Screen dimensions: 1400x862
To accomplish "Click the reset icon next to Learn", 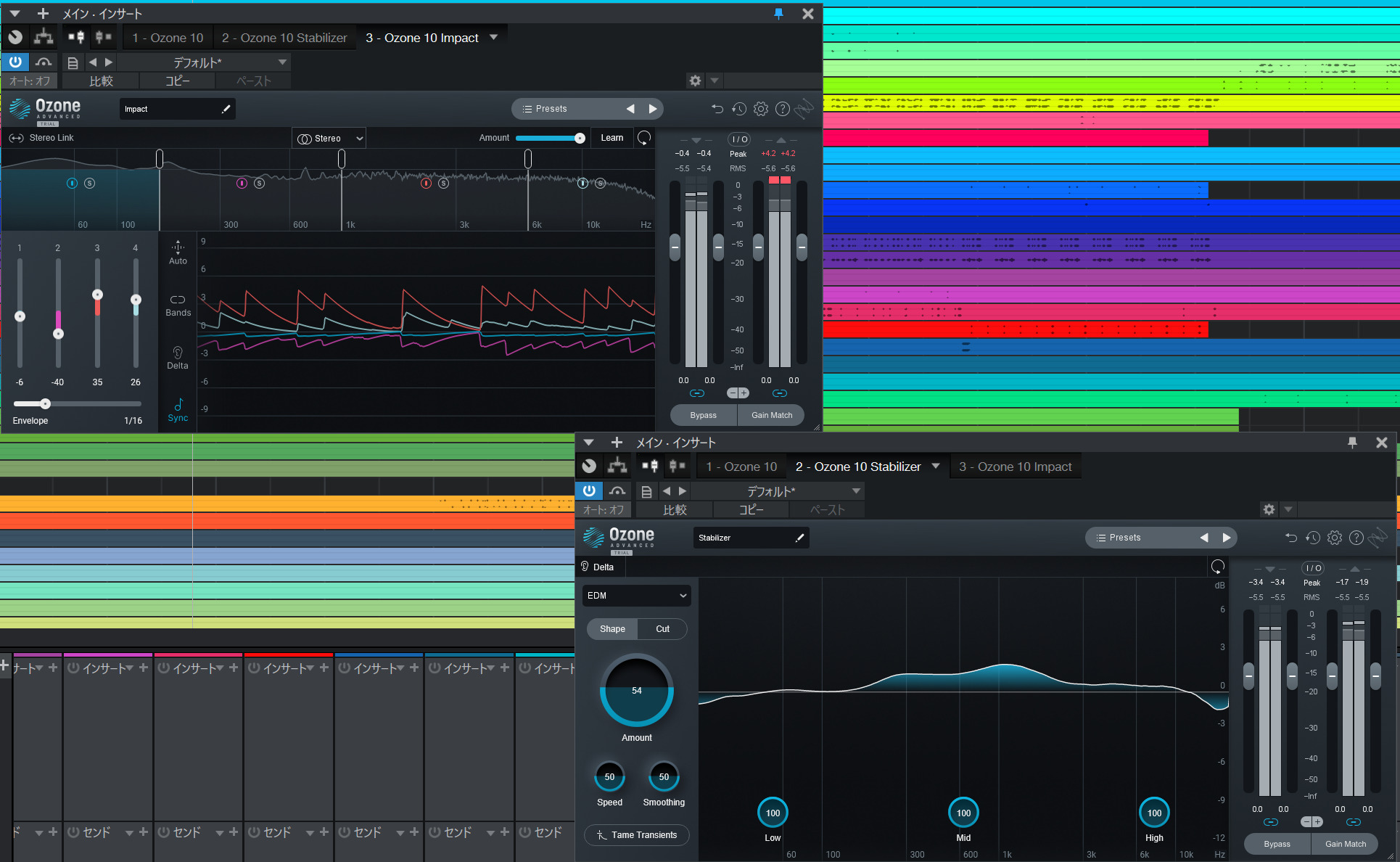I will point(644,138).
